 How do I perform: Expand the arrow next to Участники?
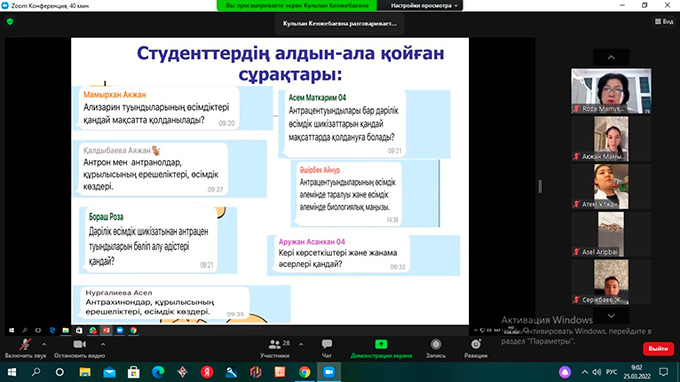301,344
